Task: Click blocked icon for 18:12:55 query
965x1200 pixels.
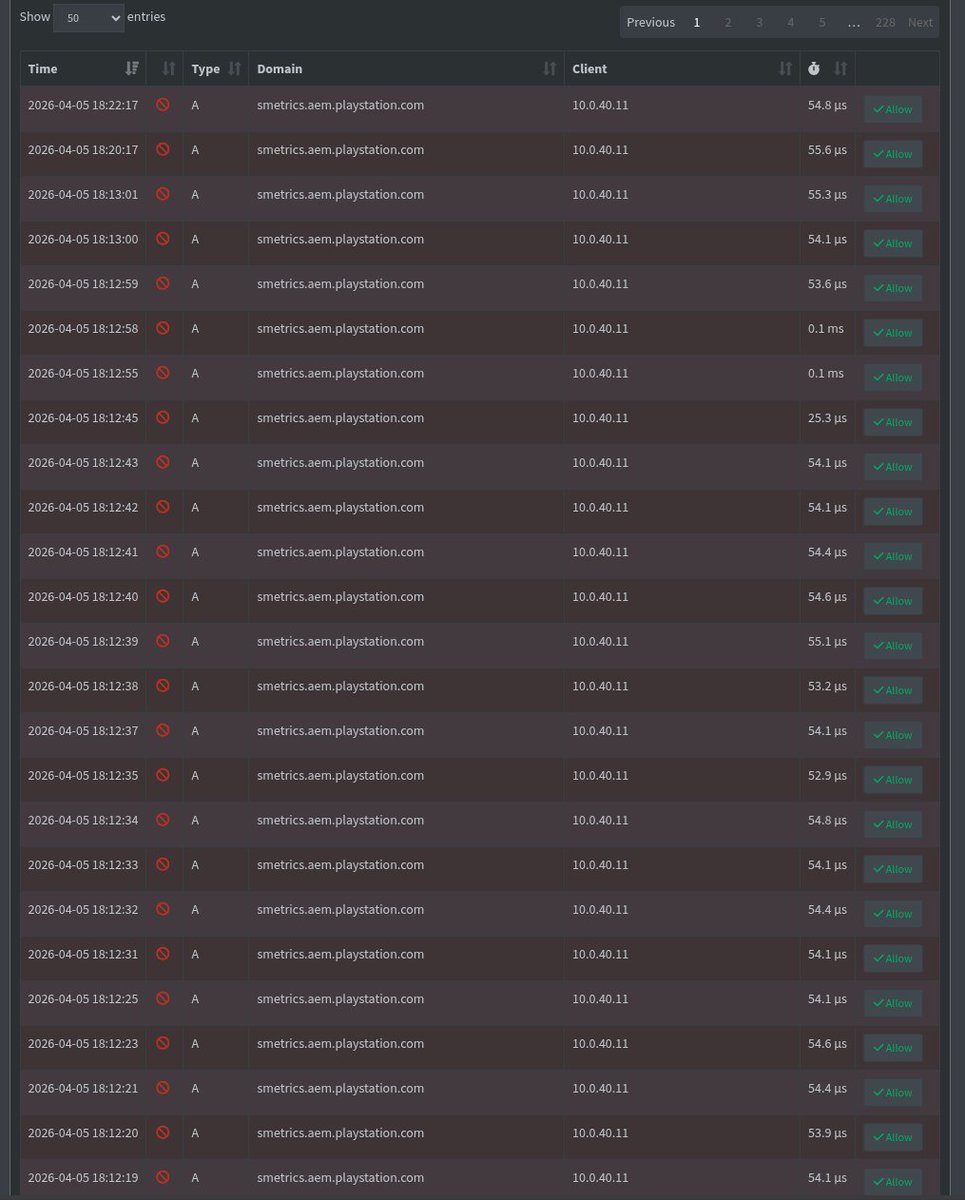Action: pyautogui.click(x=163, y=372)
